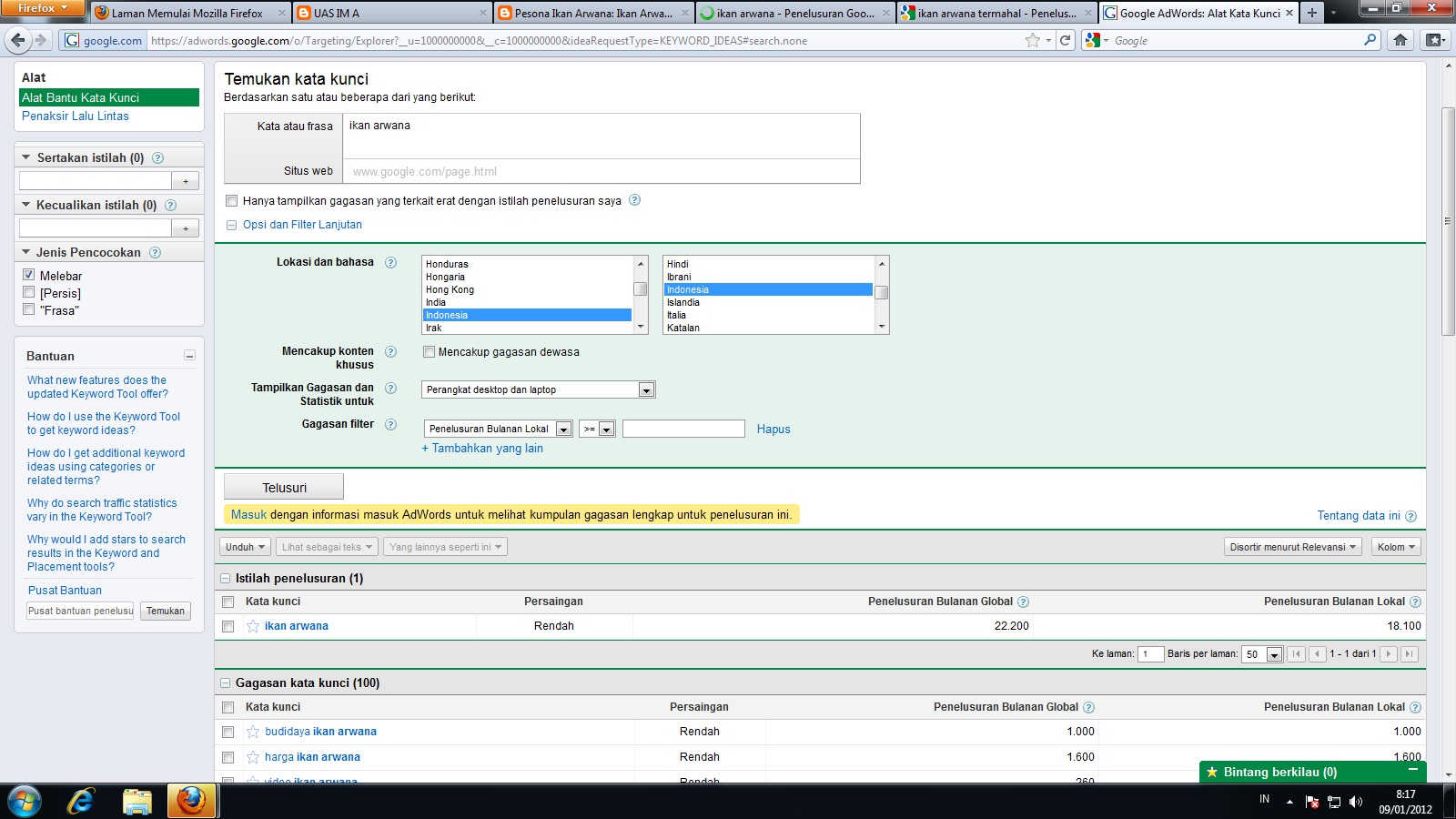Go back using the browser back arrow

click(17, 40)
